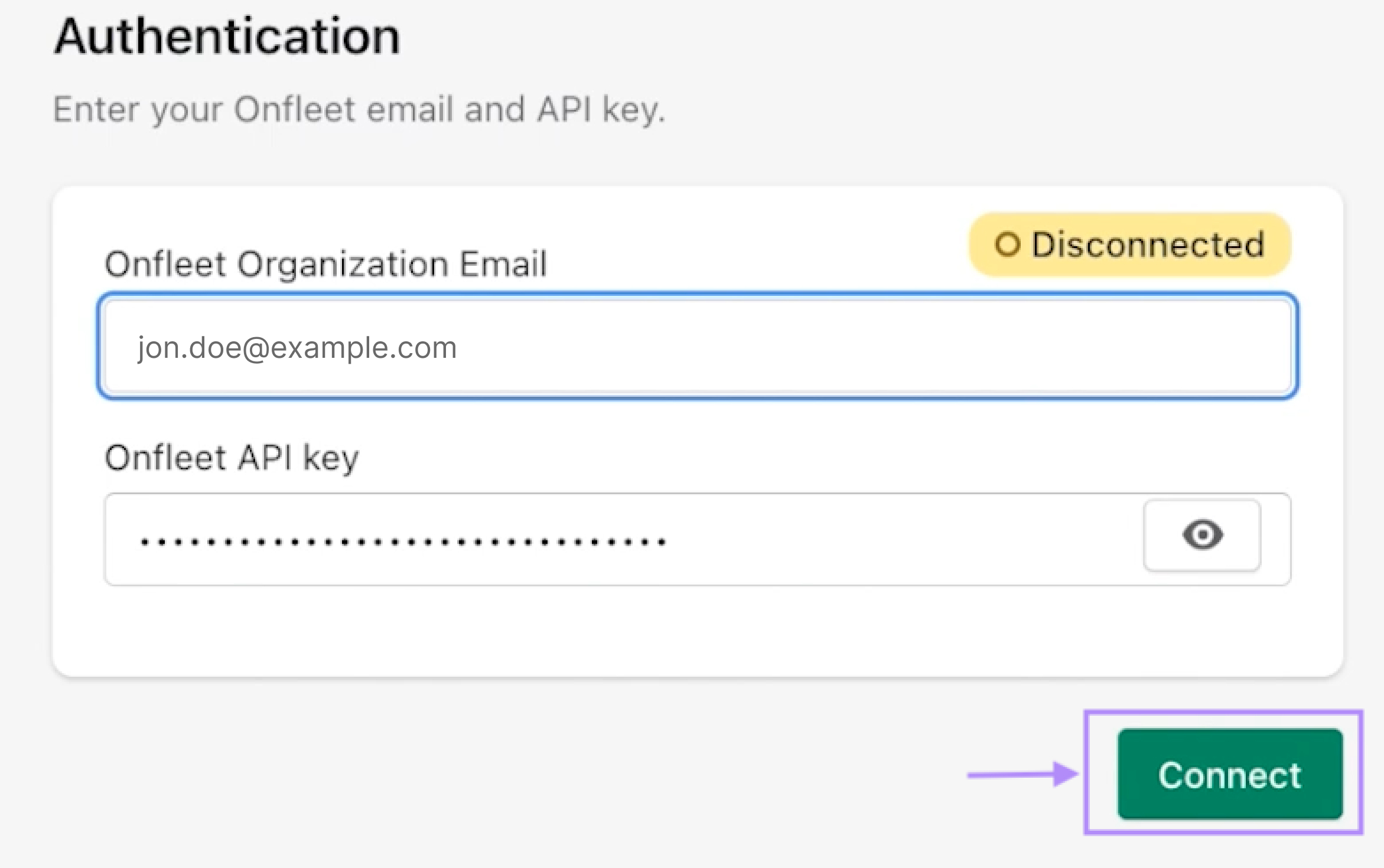
Task: Click into the Onfleet API key field
Action: click(x=620, y=539)
